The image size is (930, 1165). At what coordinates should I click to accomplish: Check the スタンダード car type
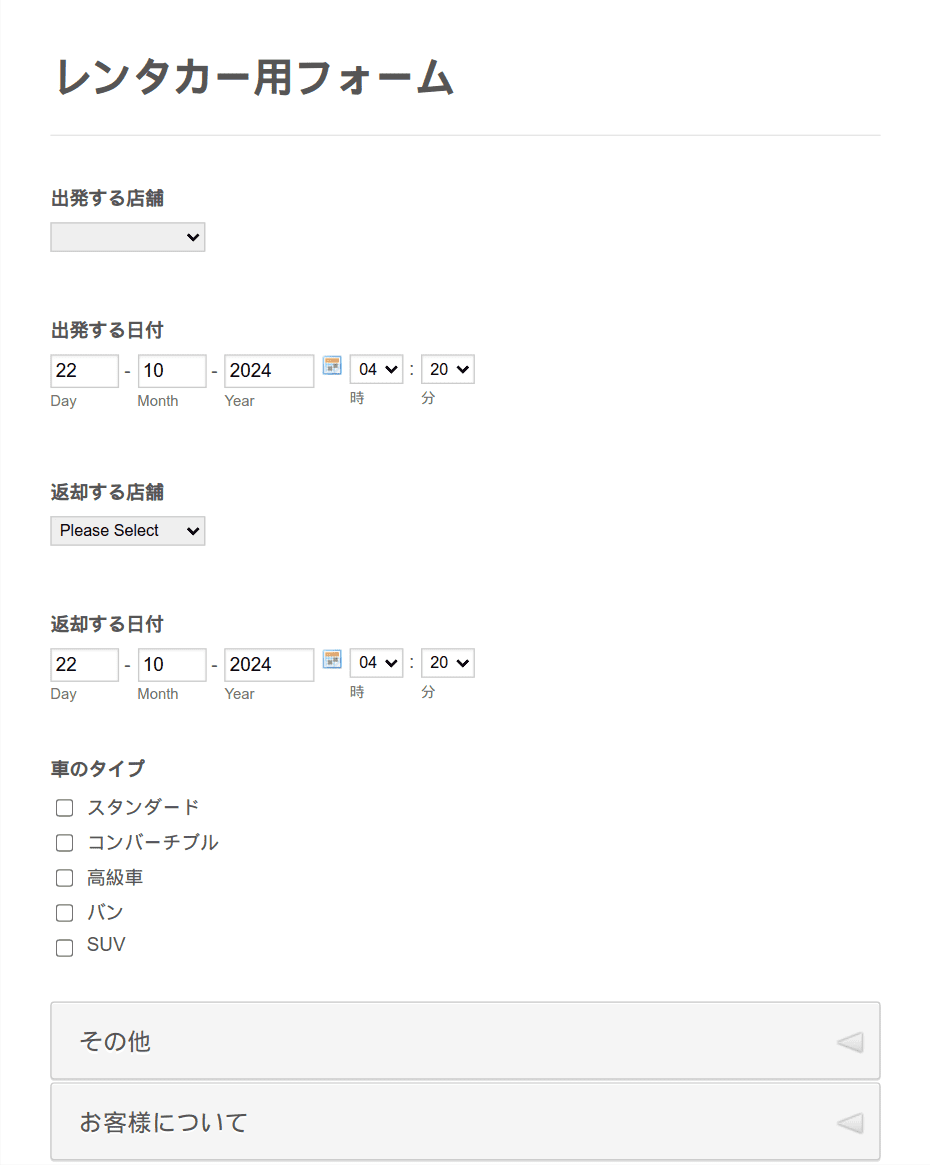pos(65,808)
